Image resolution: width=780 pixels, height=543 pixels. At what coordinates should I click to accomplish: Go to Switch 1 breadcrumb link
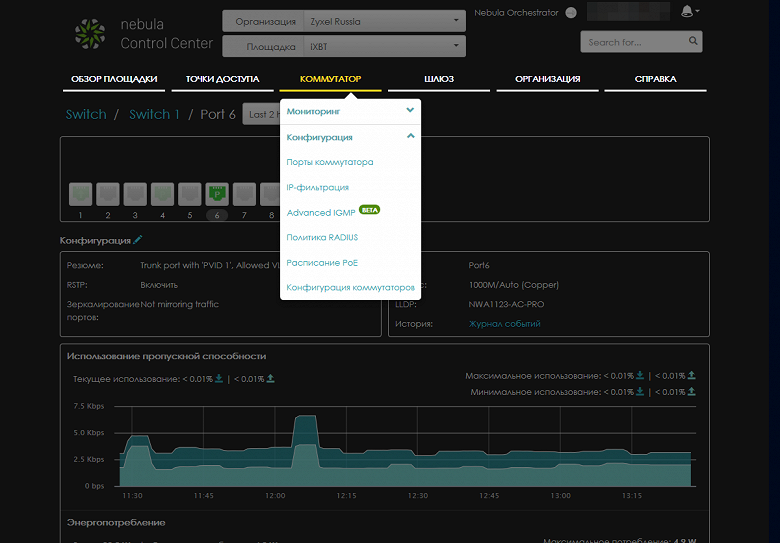[x=155, y=115]
